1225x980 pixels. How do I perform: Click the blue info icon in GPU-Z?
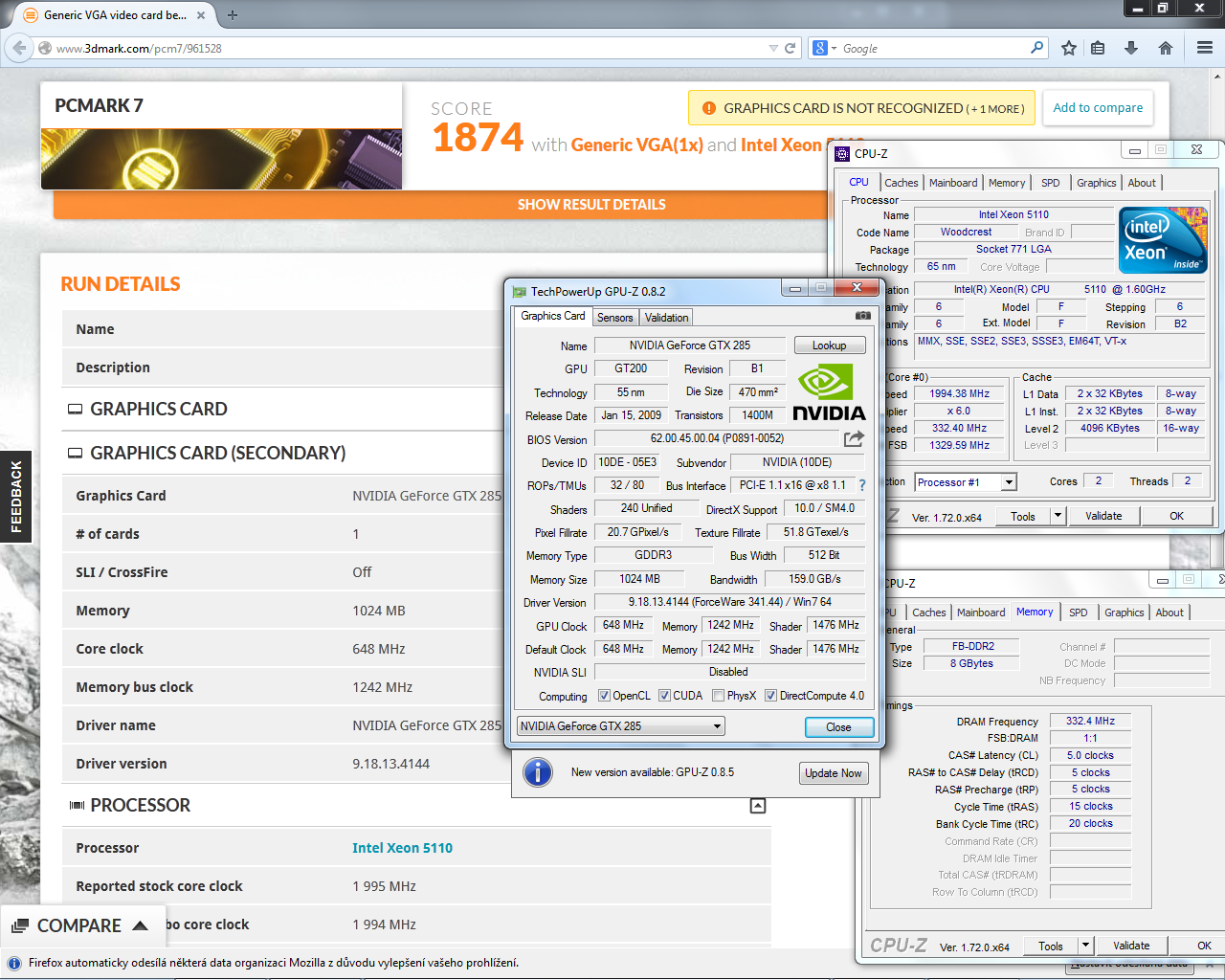point(538,771)
